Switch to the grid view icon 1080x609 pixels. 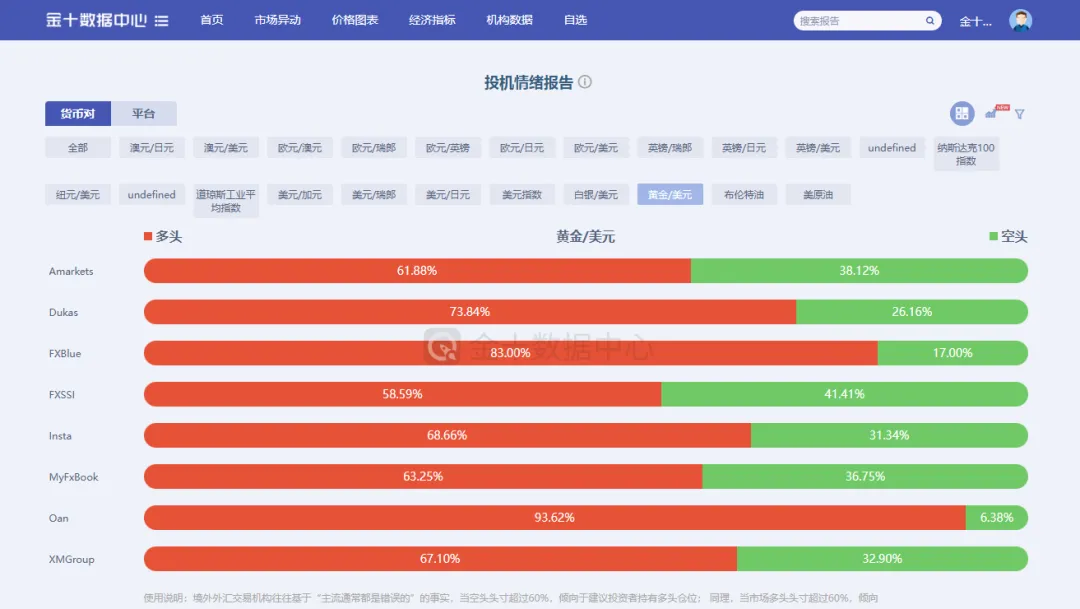[x=962, y=114]
